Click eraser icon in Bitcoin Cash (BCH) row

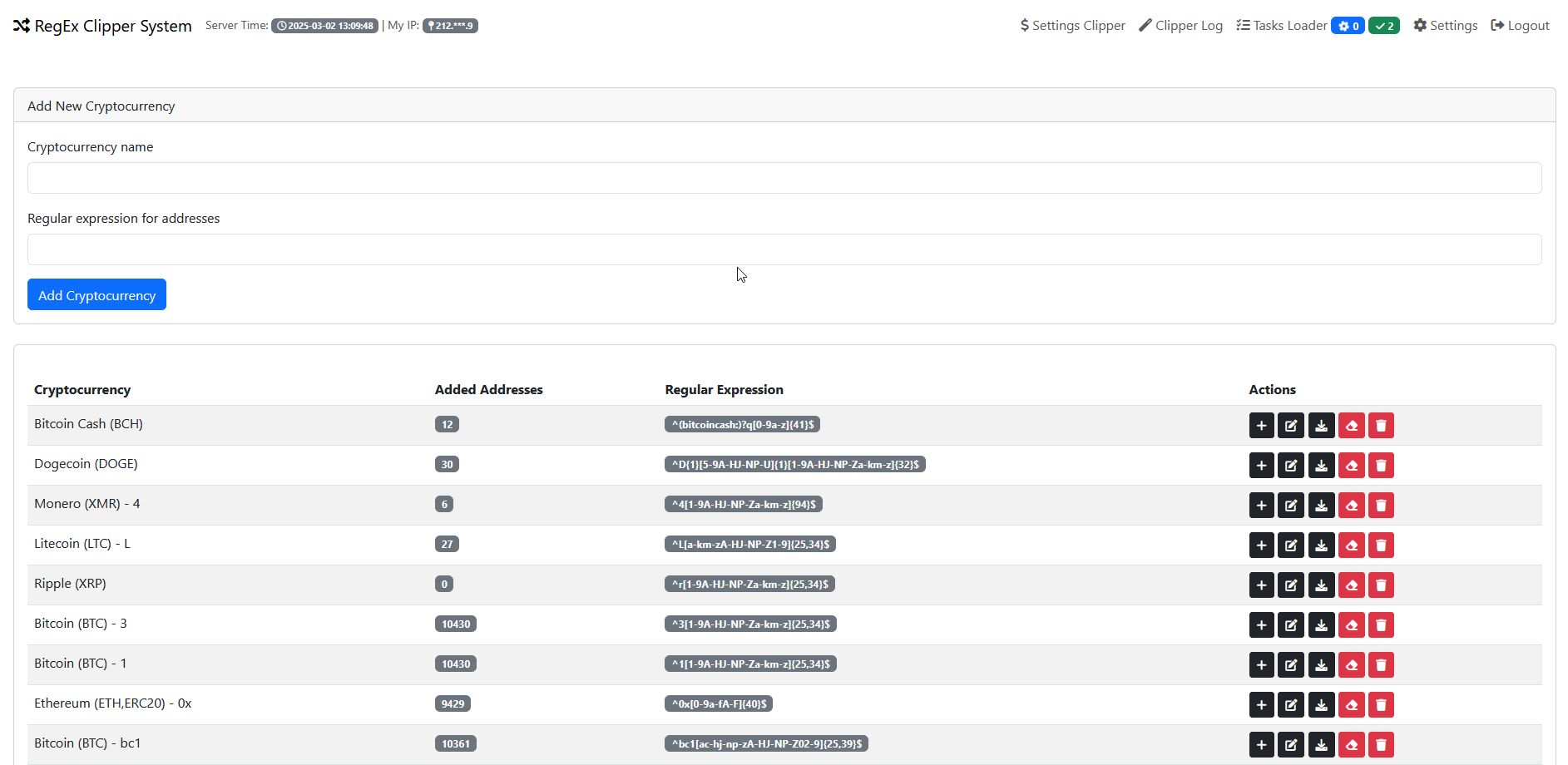tap(1351, 426)
